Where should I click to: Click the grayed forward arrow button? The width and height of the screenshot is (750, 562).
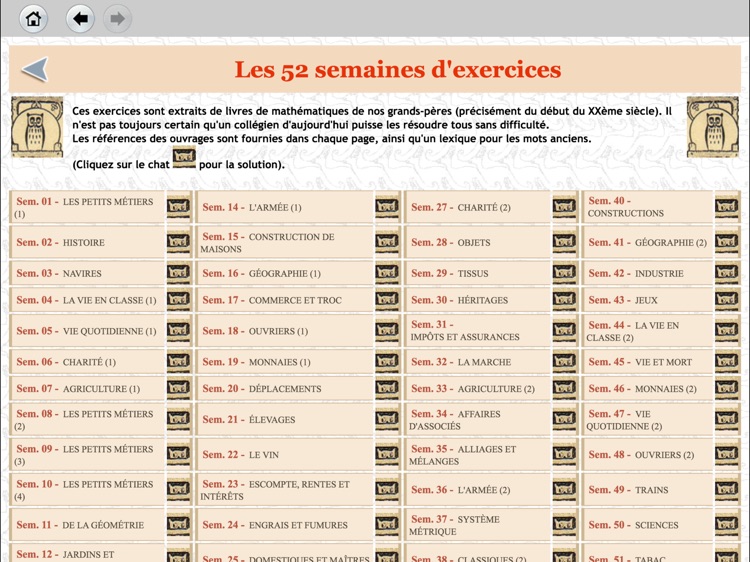coord(117,19)
